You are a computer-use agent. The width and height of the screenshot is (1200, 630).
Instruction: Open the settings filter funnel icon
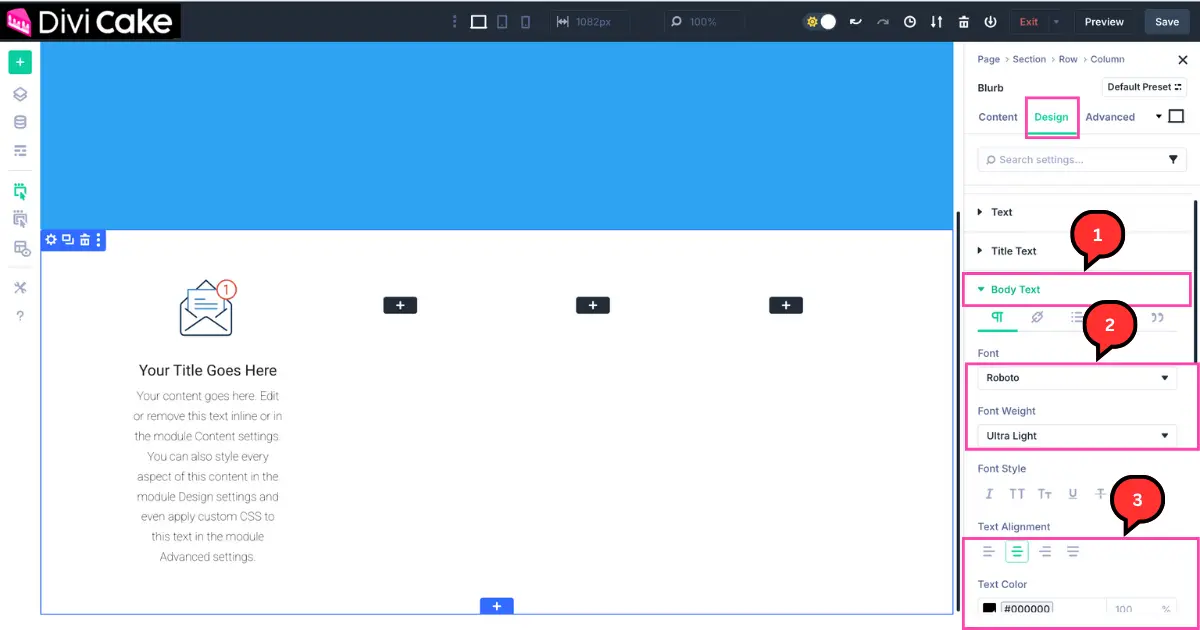coord(1174,160)
